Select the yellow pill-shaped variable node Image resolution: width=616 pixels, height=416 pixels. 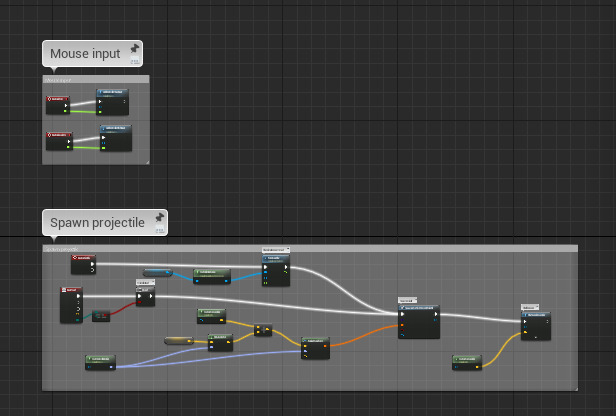pyautogui.click(x=178, y=341)
